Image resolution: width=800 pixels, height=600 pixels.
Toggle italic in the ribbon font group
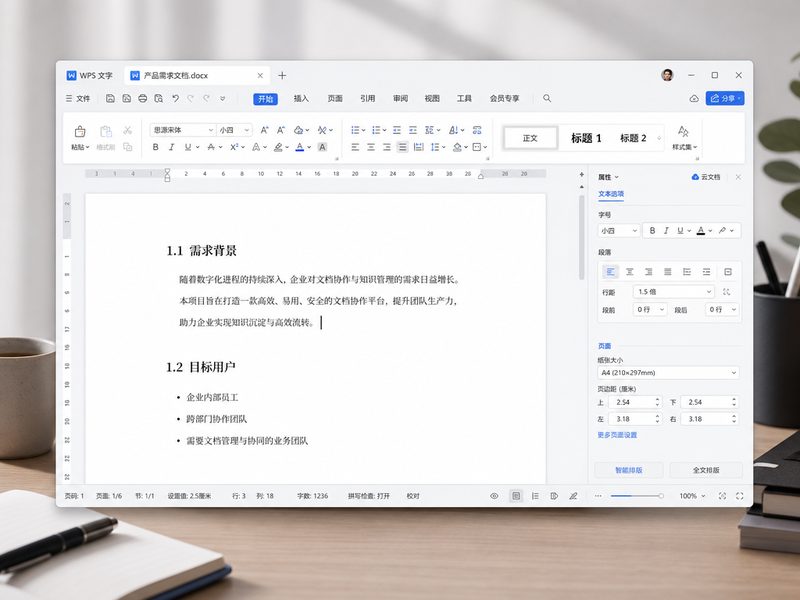[171, 147]
